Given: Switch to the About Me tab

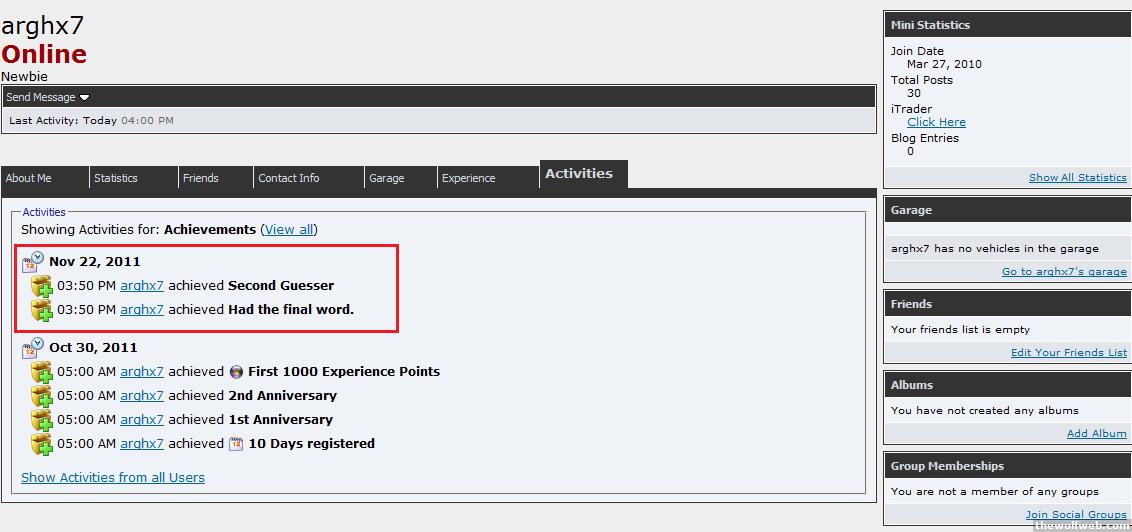Looking at the screenshot, I should (x=29, y=178).
